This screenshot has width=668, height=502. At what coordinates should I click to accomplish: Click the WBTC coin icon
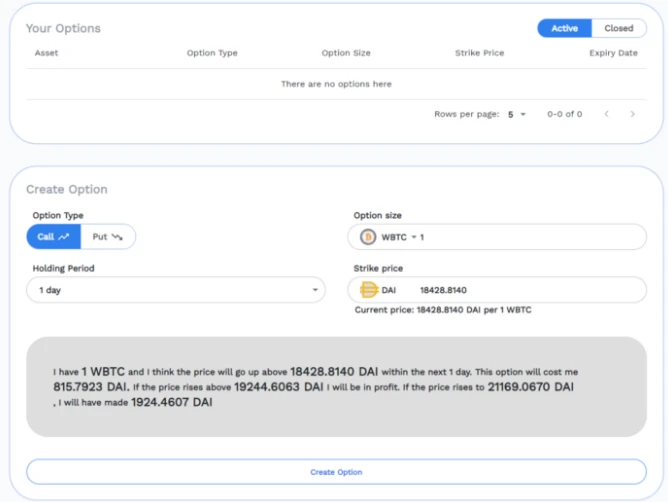point(368,237)
